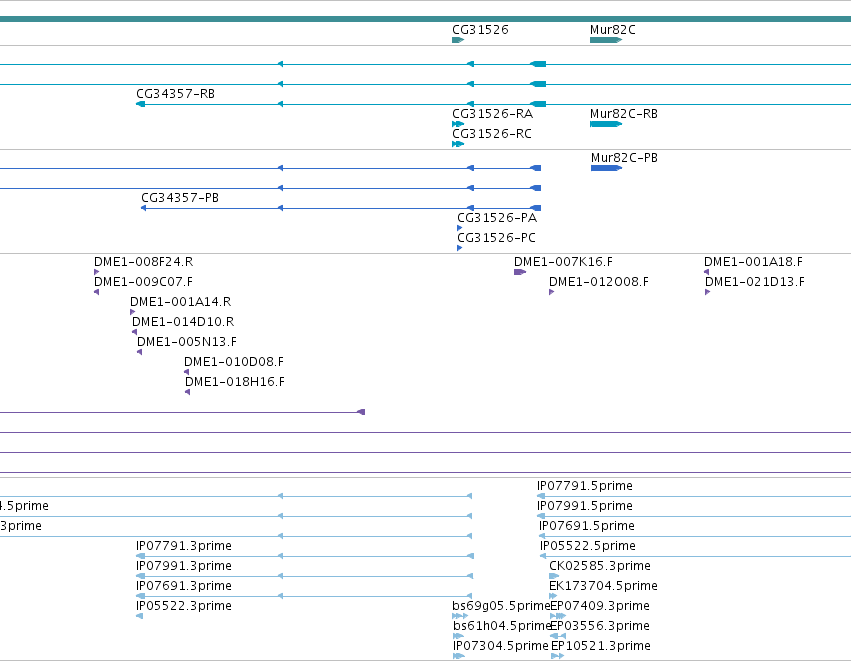
Task: Select the DME1-005N13.F label
Action: (x=187, y=342)
